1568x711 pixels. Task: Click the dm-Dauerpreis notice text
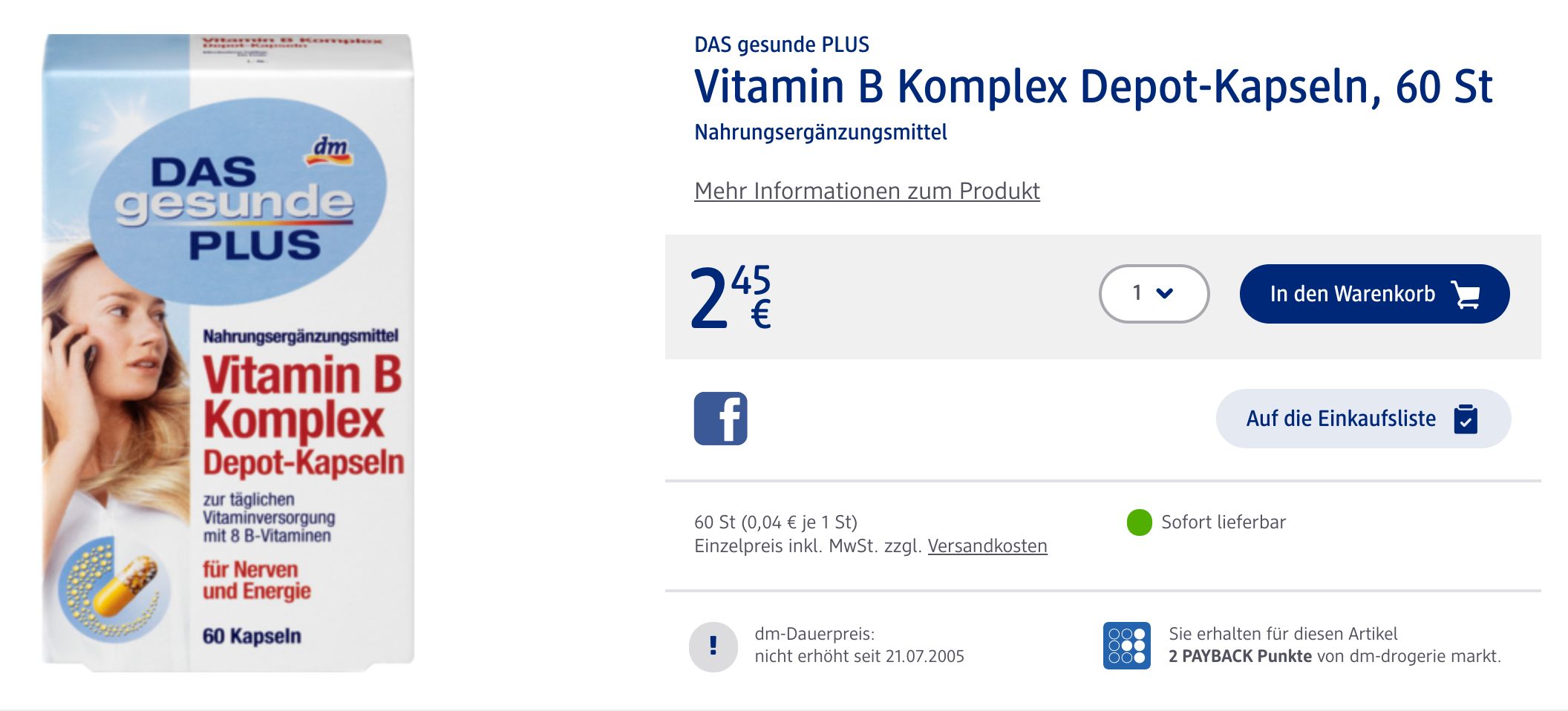click(x=859, y=645)
